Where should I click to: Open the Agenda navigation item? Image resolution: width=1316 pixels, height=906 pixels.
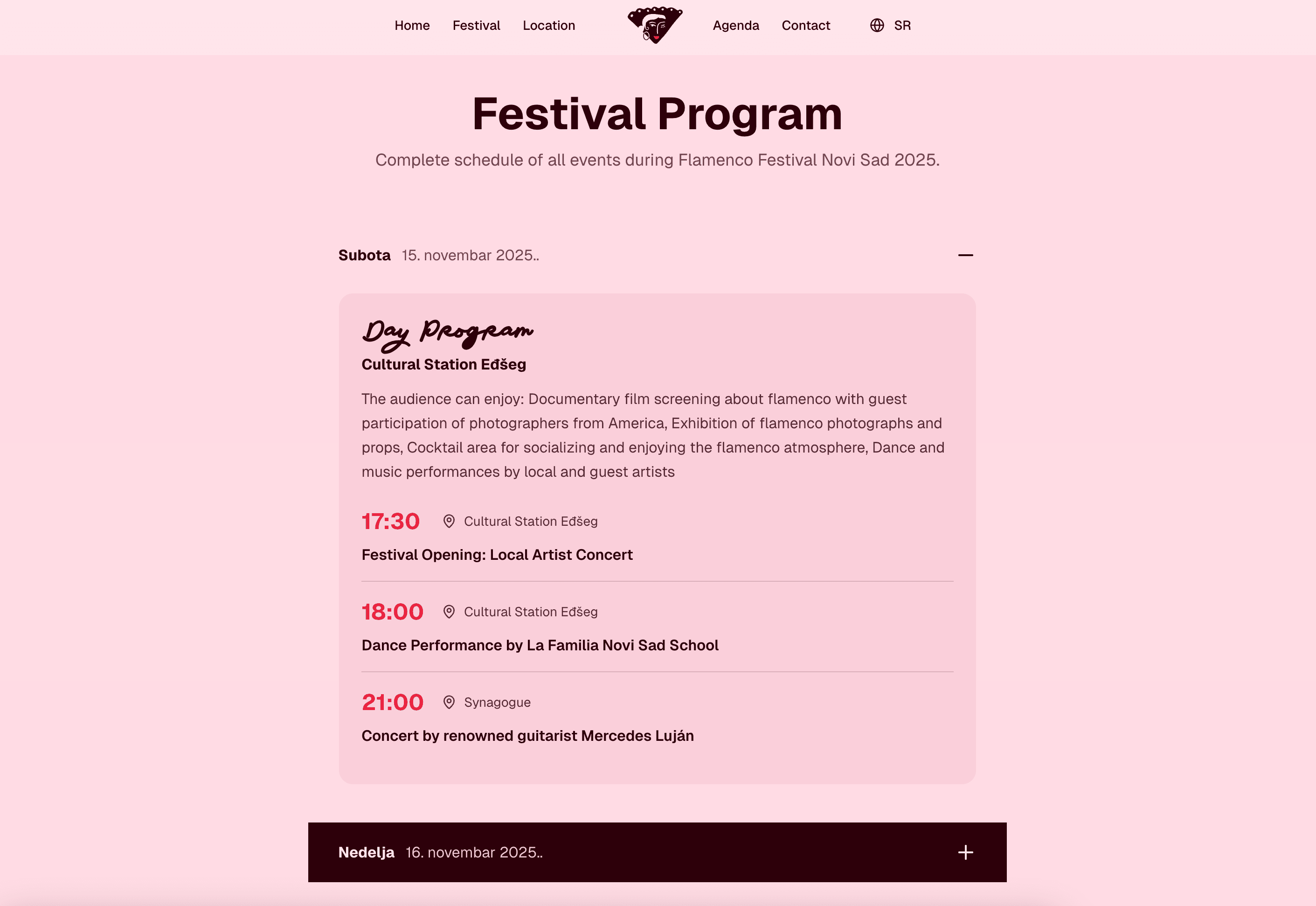(x=735, y=26)
